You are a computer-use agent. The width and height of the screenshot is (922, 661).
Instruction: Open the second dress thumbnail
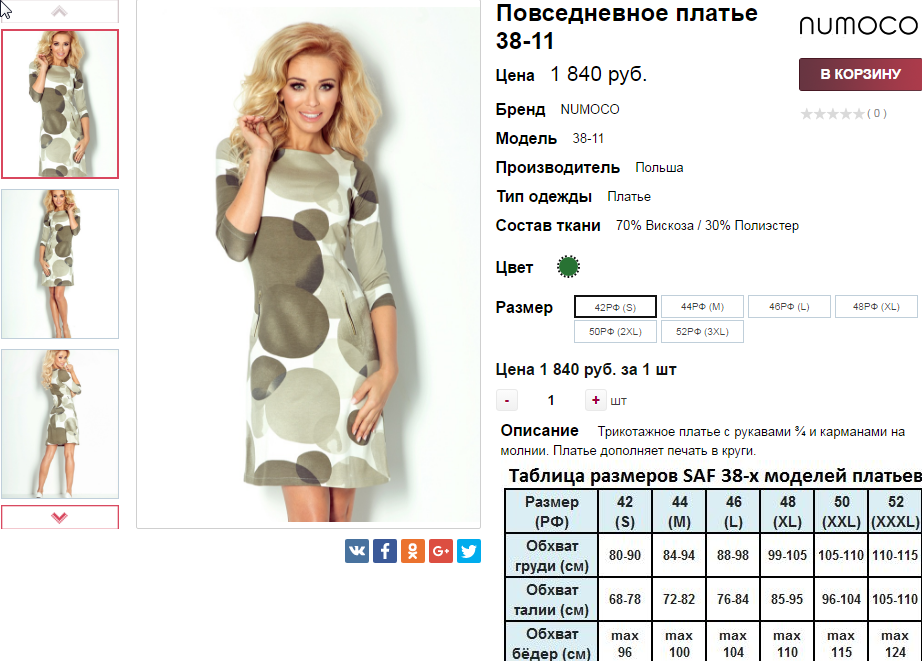tap(60, 264)
